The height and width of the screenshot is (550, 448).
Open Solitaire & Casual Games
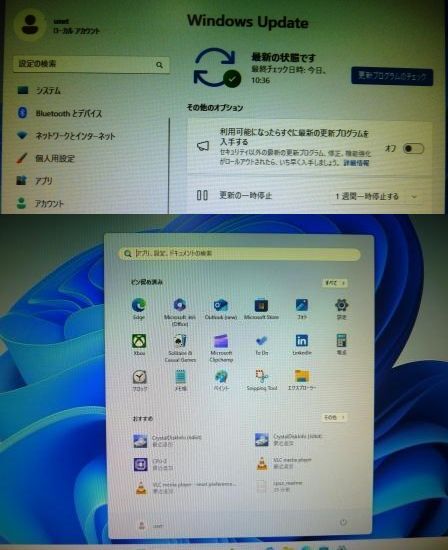180,348
